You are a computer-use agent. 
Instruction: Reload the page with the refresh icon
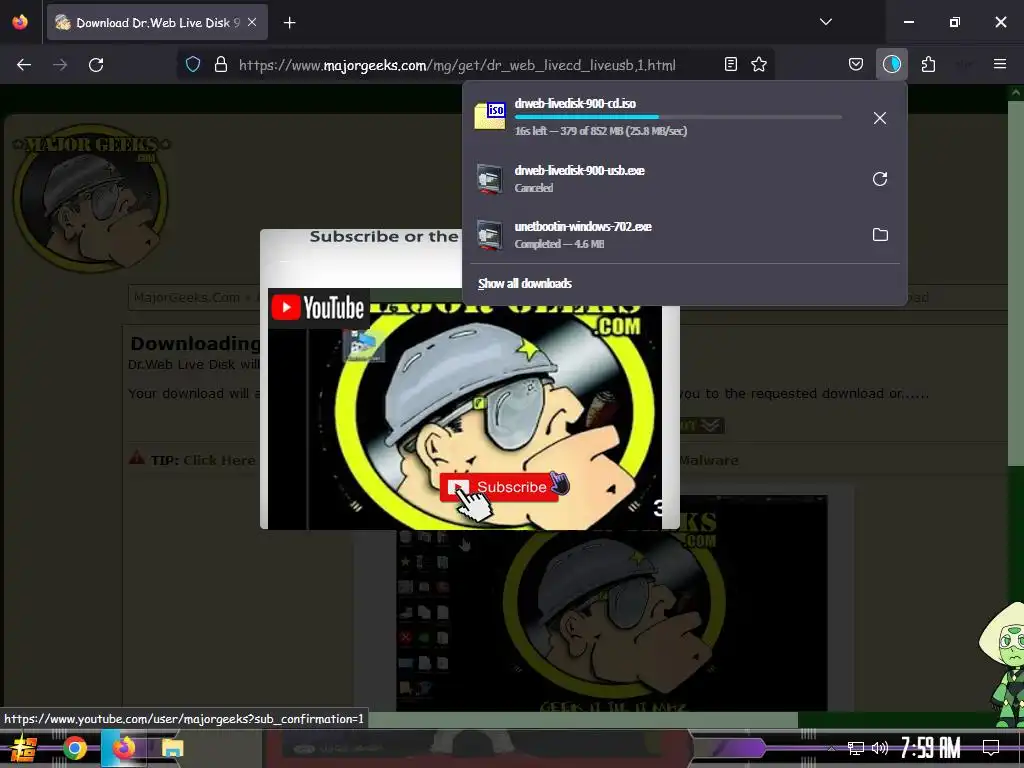point(96,65)
